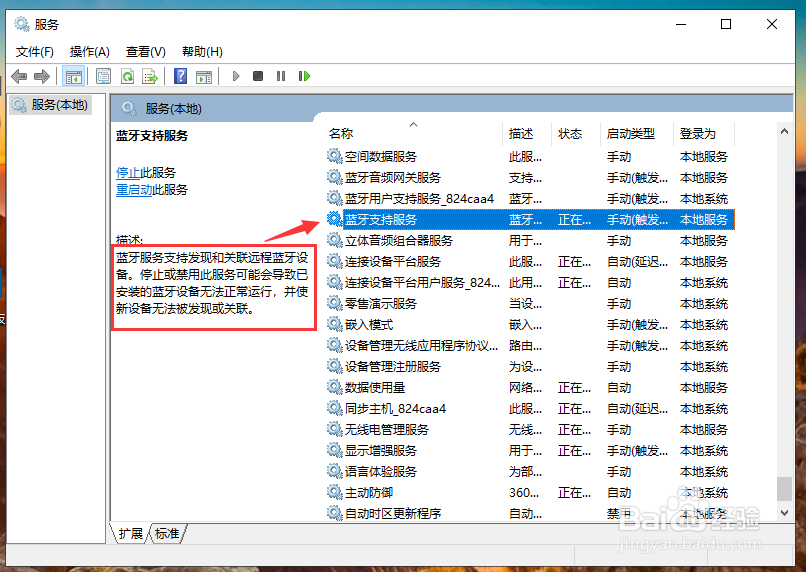Image resolution: width=806 pixels, height=572 pixels.
Task: Click the 360... description of 主动防御
Action: tap(524, 493)
